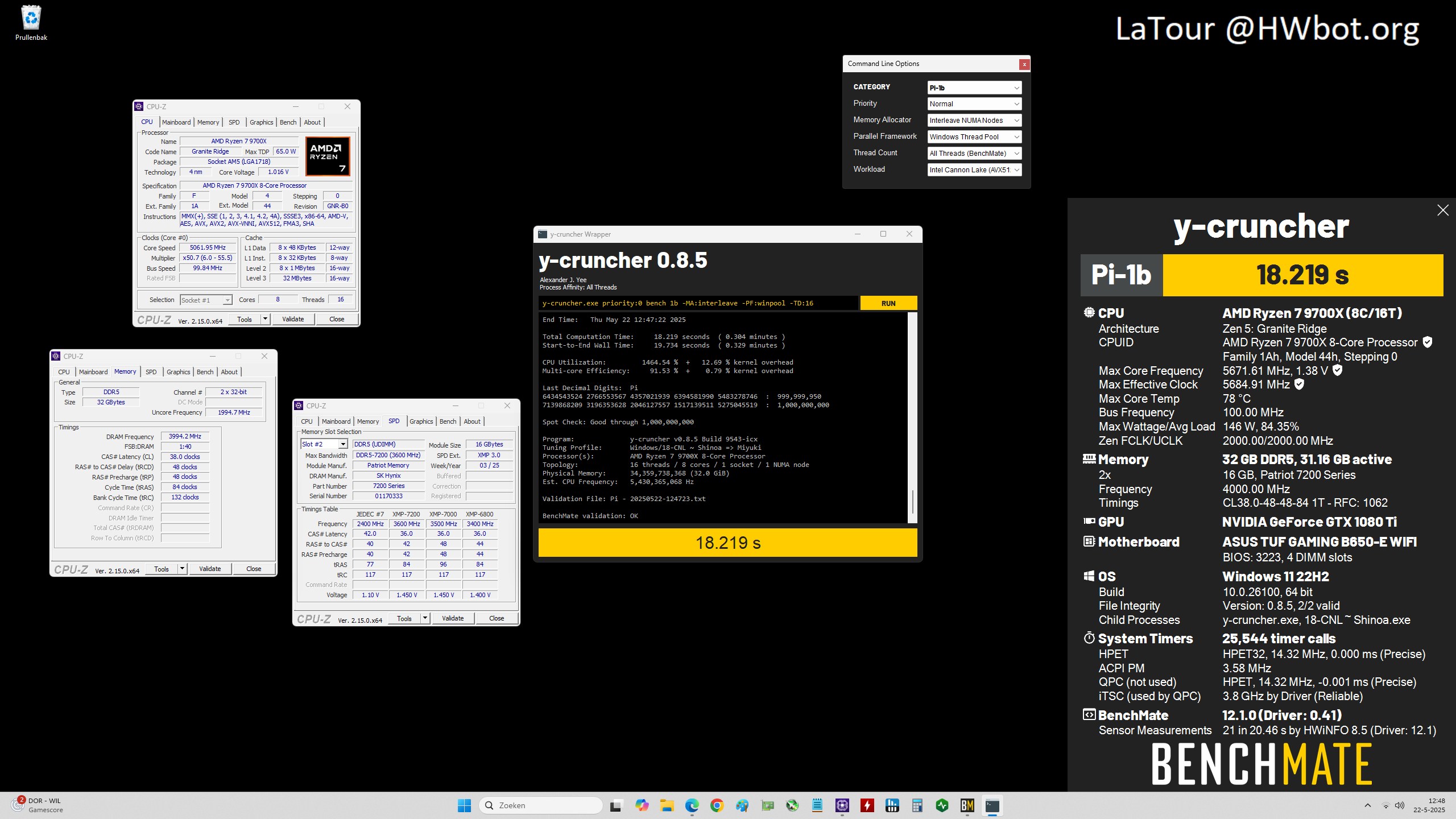The height and width of the screenshot is (819, 1456).
Task: Open the Thread Count dropdown
Action: (x=974, y=154)
